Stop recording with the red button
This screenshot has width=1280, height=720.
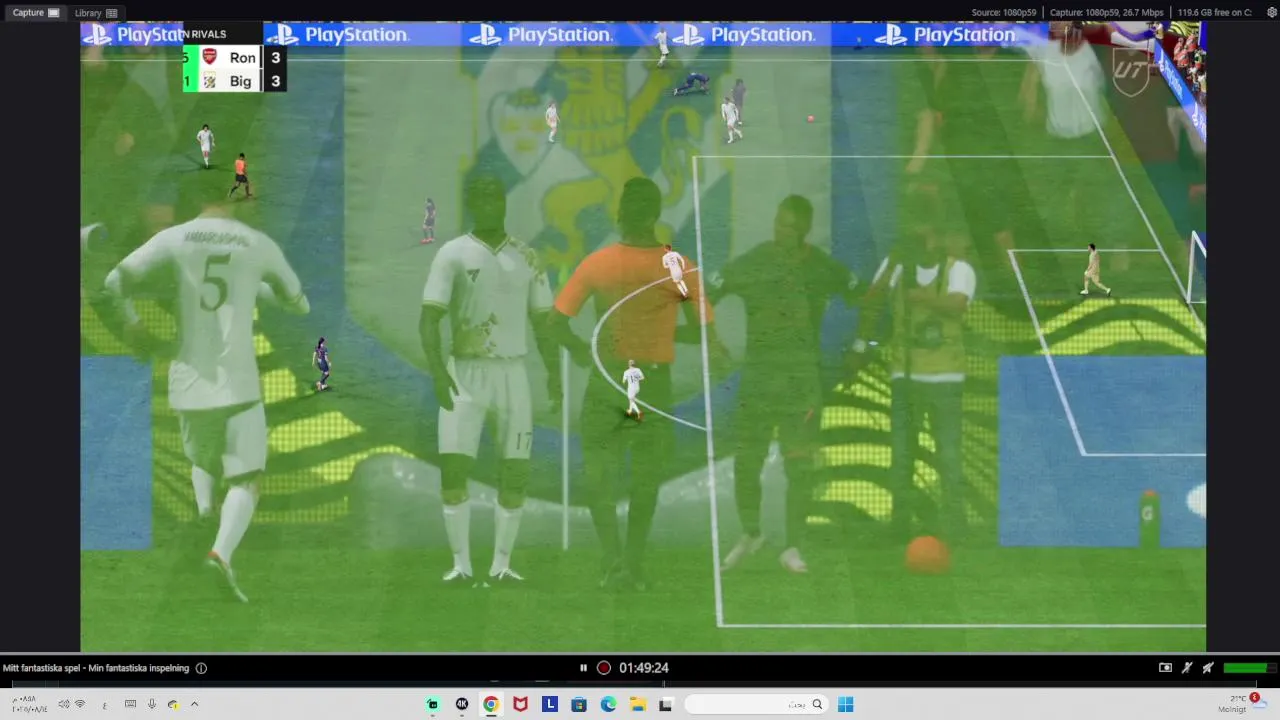pyautogui.click(x=604, y=668)
